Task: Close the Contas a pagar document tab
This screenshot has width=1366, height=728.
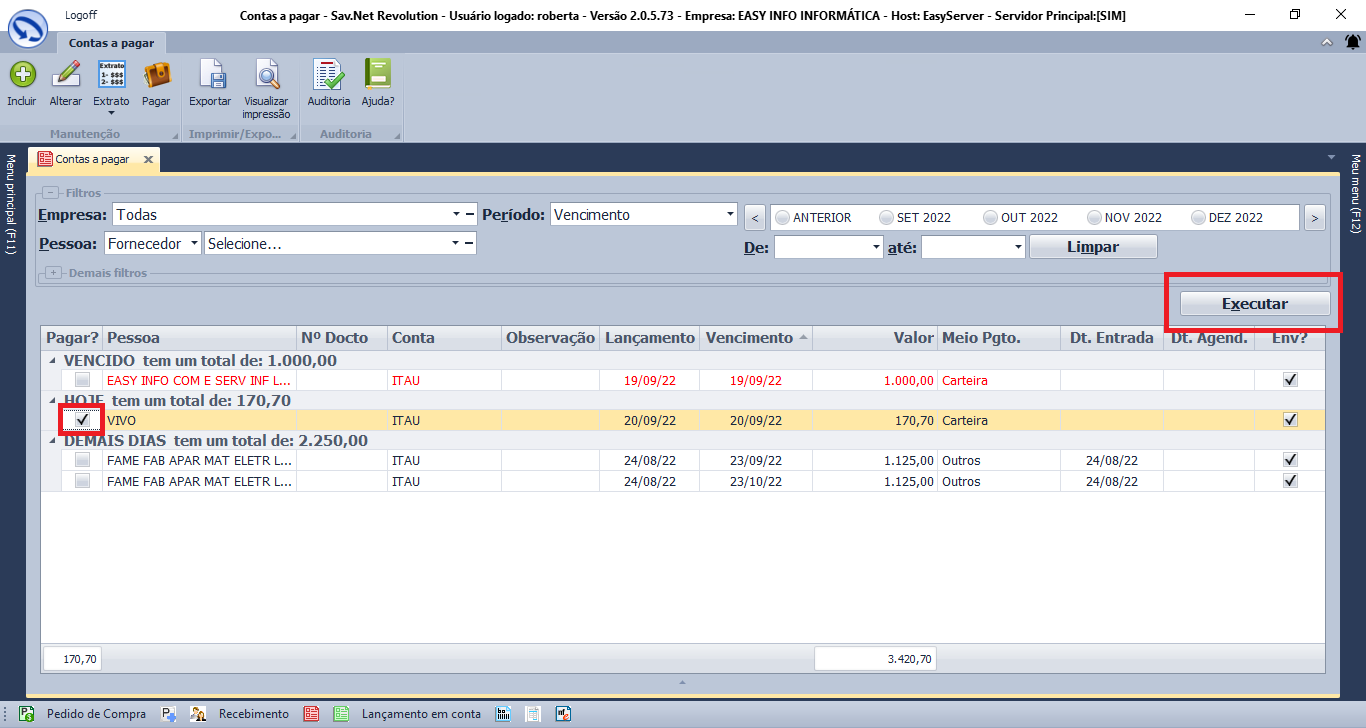Action: (x=148, y=159)
